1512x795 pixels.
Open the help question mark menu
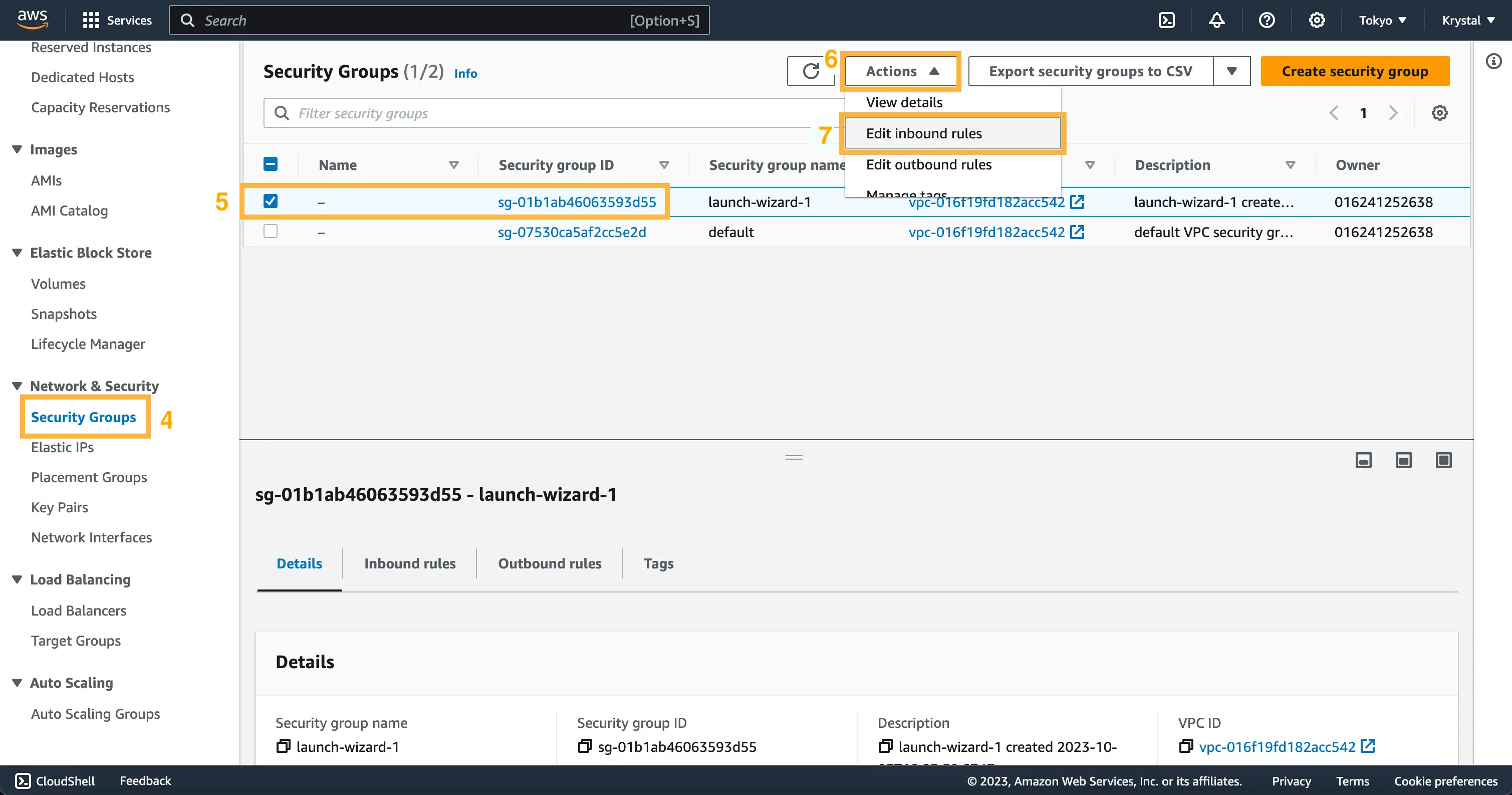tap(1267, 20)
